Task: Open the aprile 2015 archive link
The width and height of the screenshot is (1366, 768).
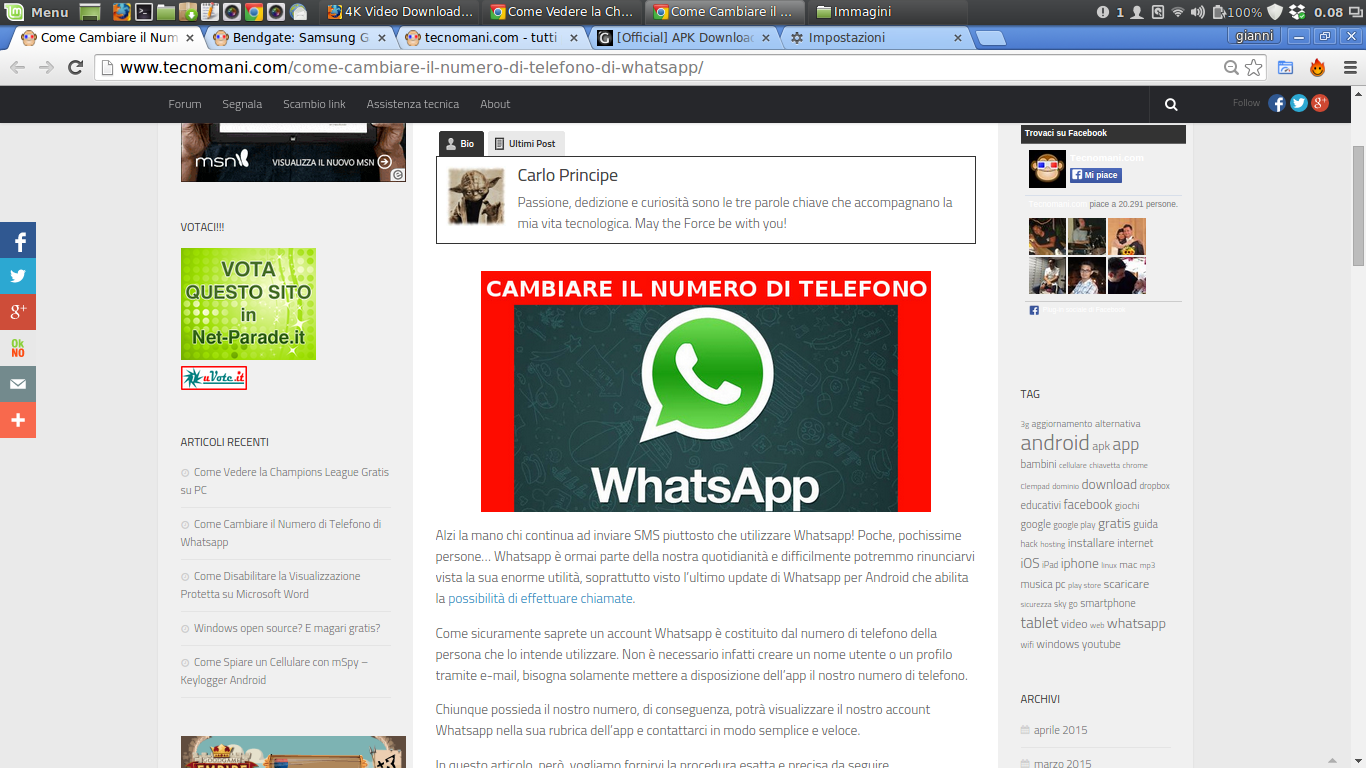Action: (x=1060, y=730)
